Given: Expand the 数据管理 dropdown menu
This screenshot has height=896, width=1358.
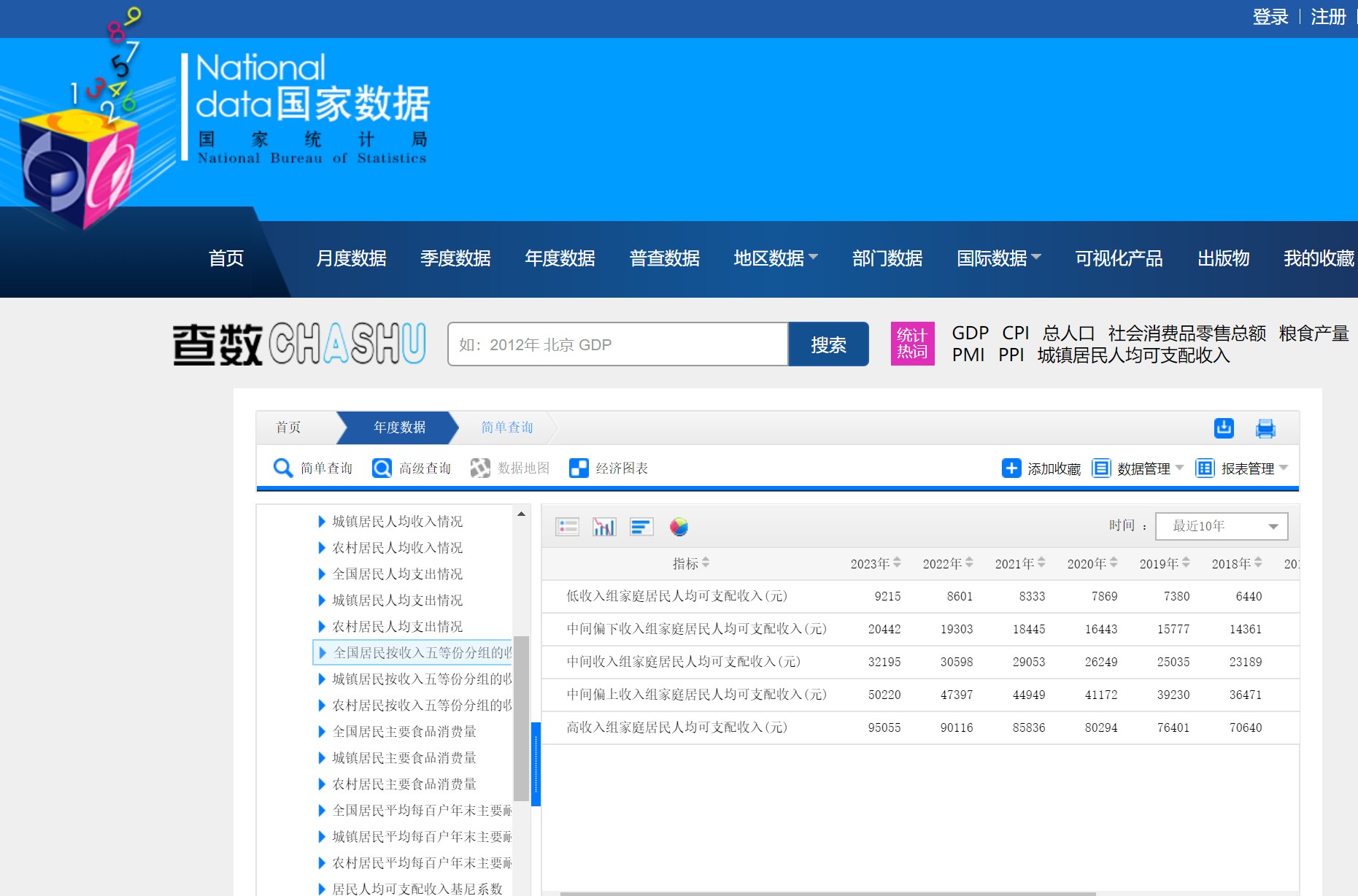Looking at the screenshot, I should (1138, 468).
